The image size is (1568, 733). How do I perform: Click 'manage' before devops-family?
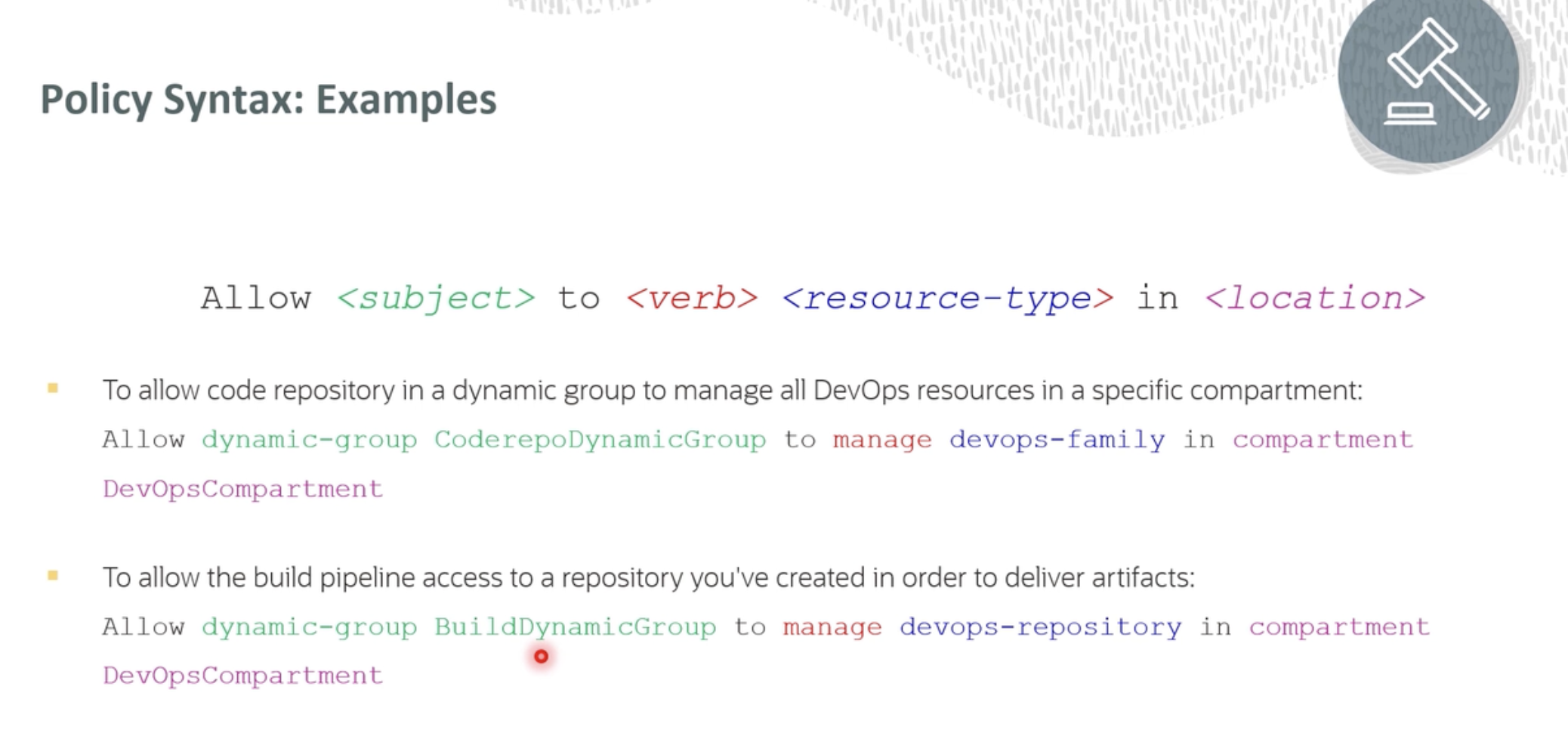[881, 440]
